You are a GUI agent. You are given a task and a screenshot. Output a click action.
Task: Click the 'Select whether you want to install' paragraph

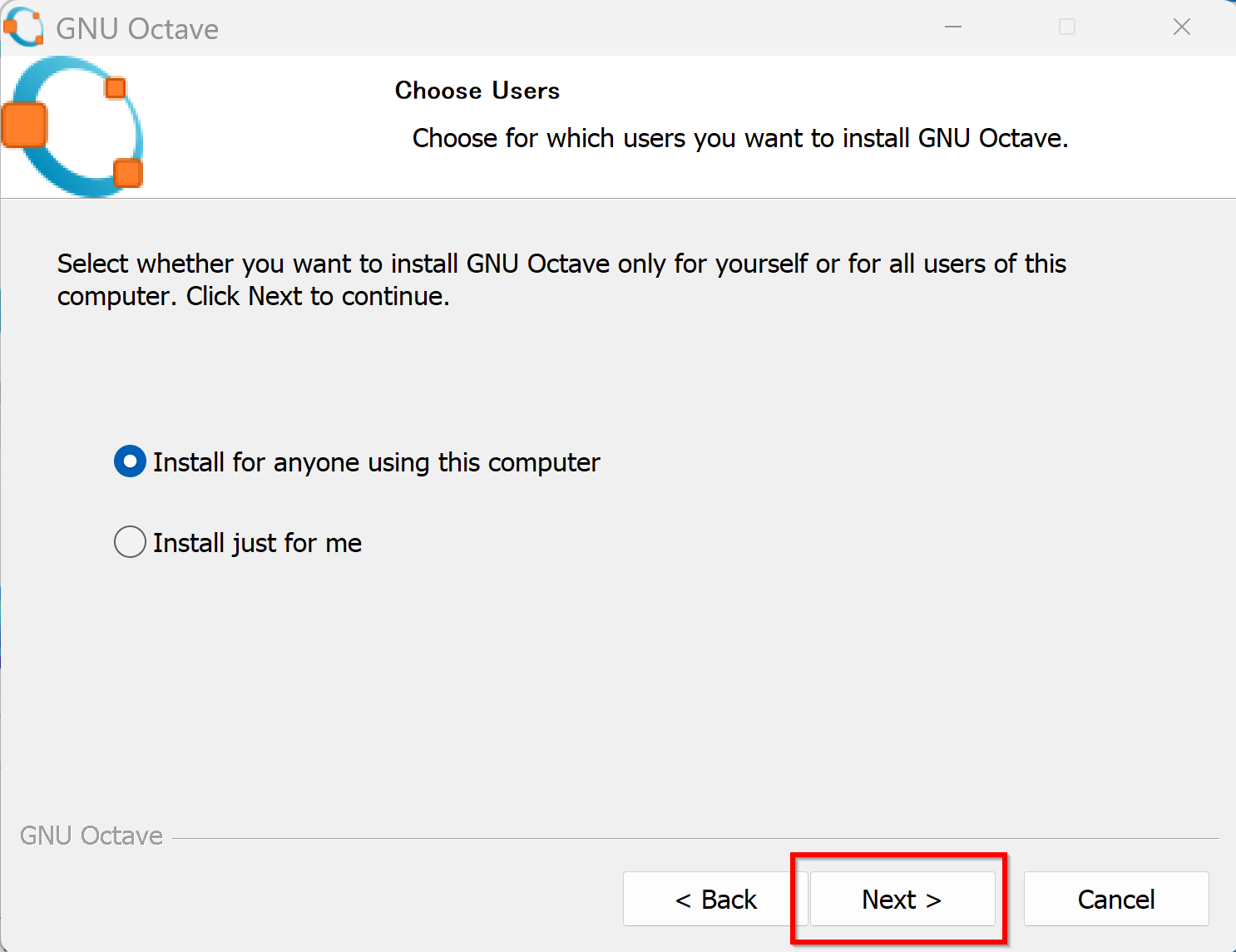tap(561, 279)
